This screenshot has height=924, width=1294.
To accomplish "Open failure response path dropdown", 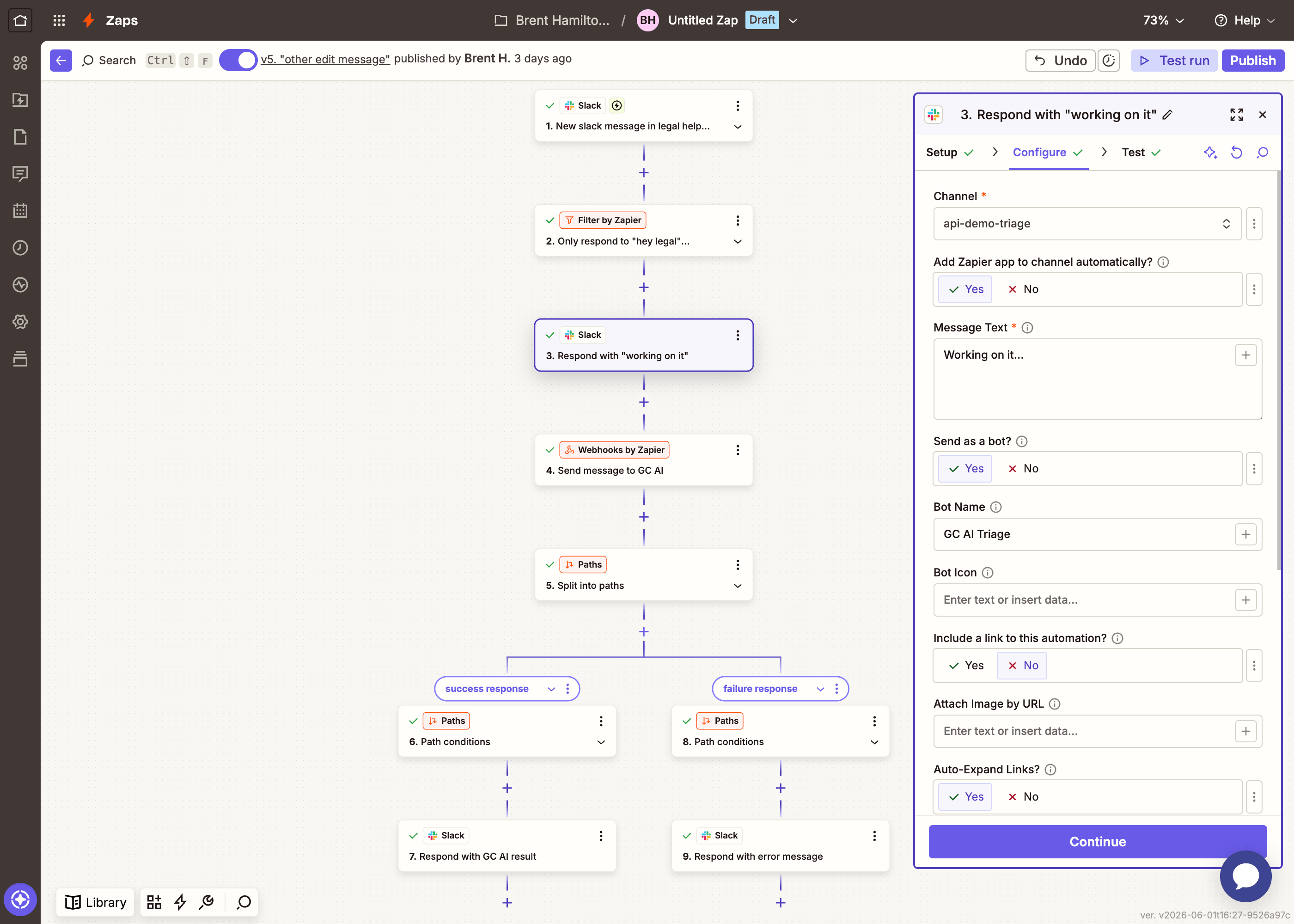I will click(x=820, y=688).
